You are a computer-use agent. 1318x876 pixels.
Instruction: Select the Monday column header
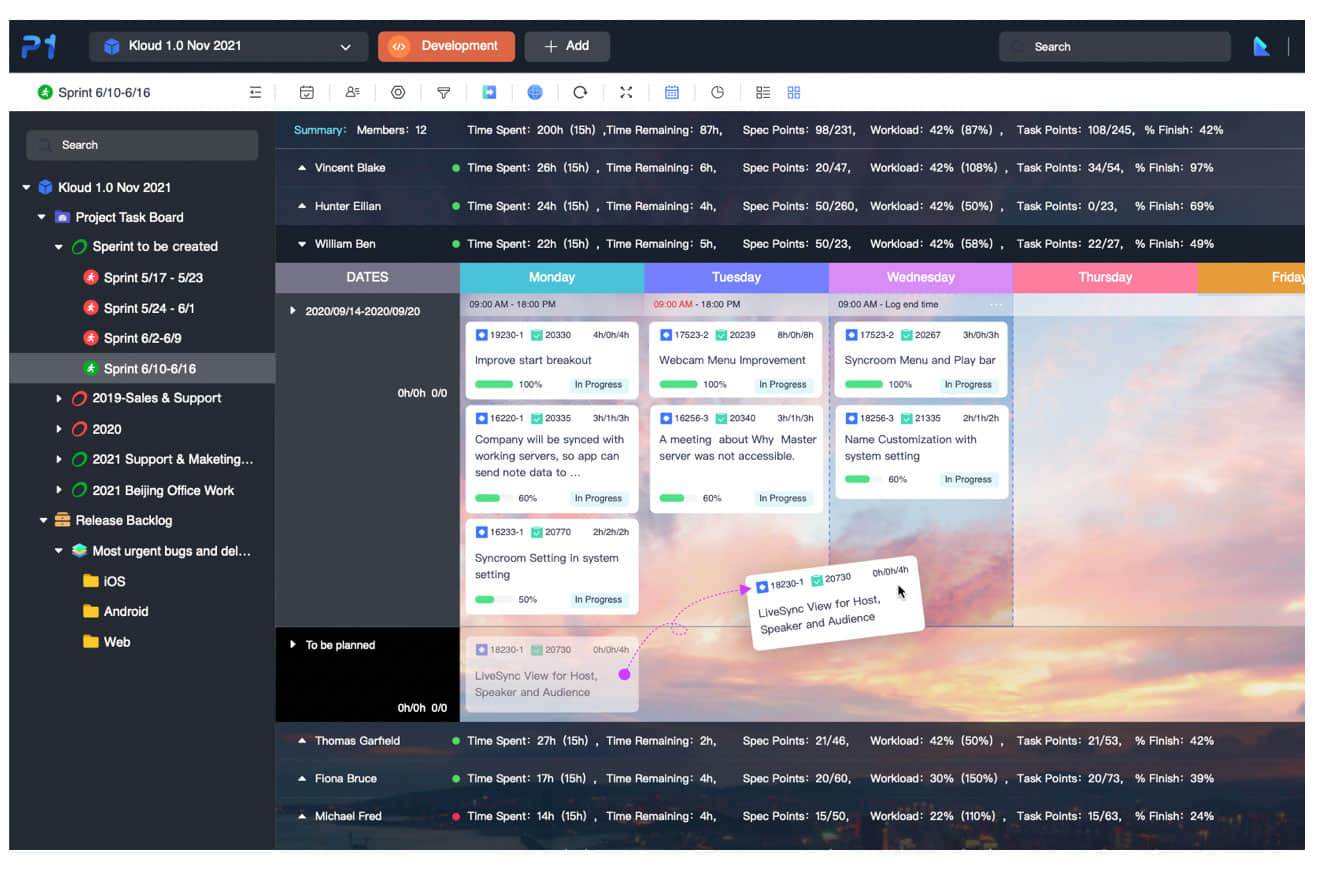552,277
